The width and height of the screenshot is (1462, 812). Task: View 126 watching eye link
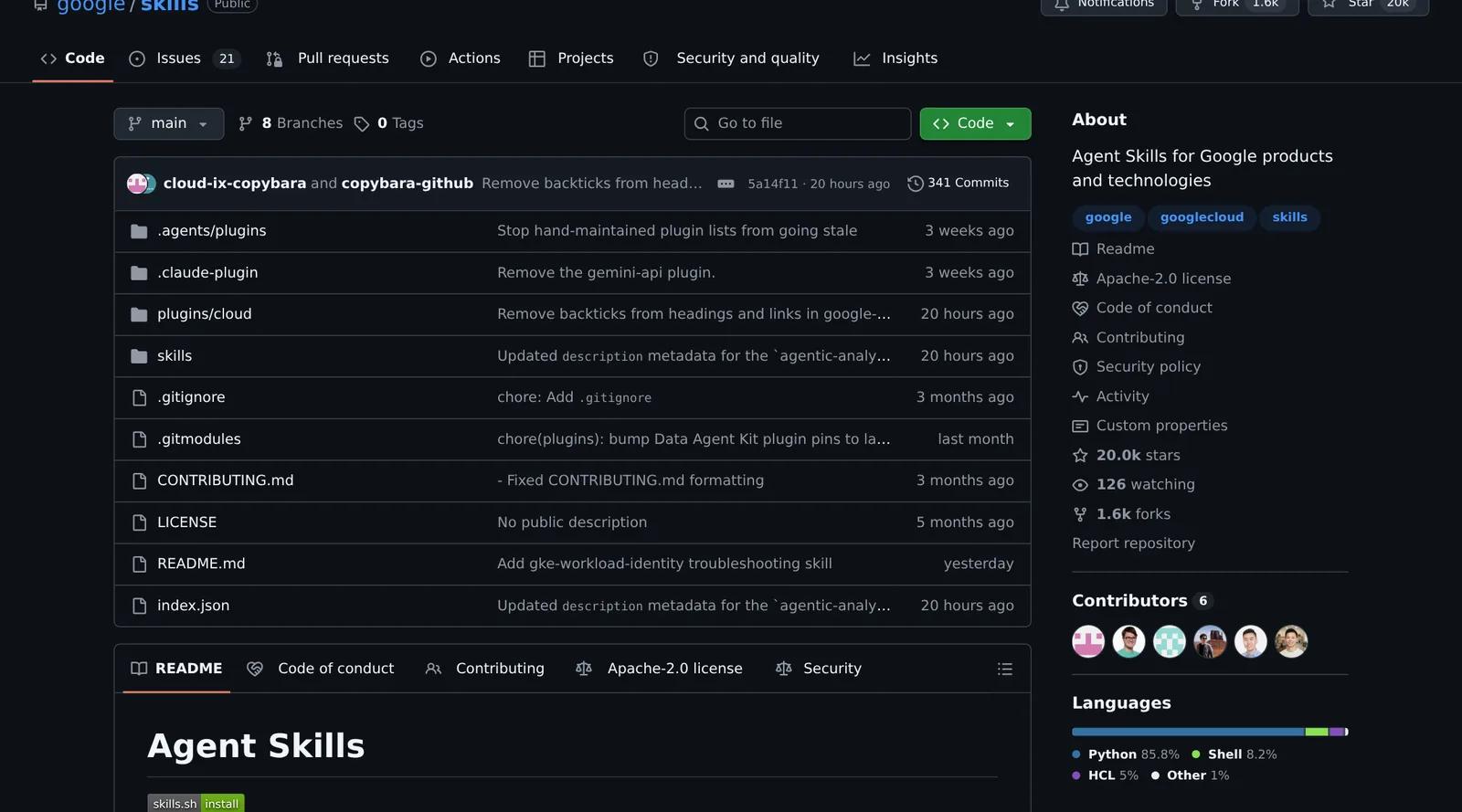1134,485
